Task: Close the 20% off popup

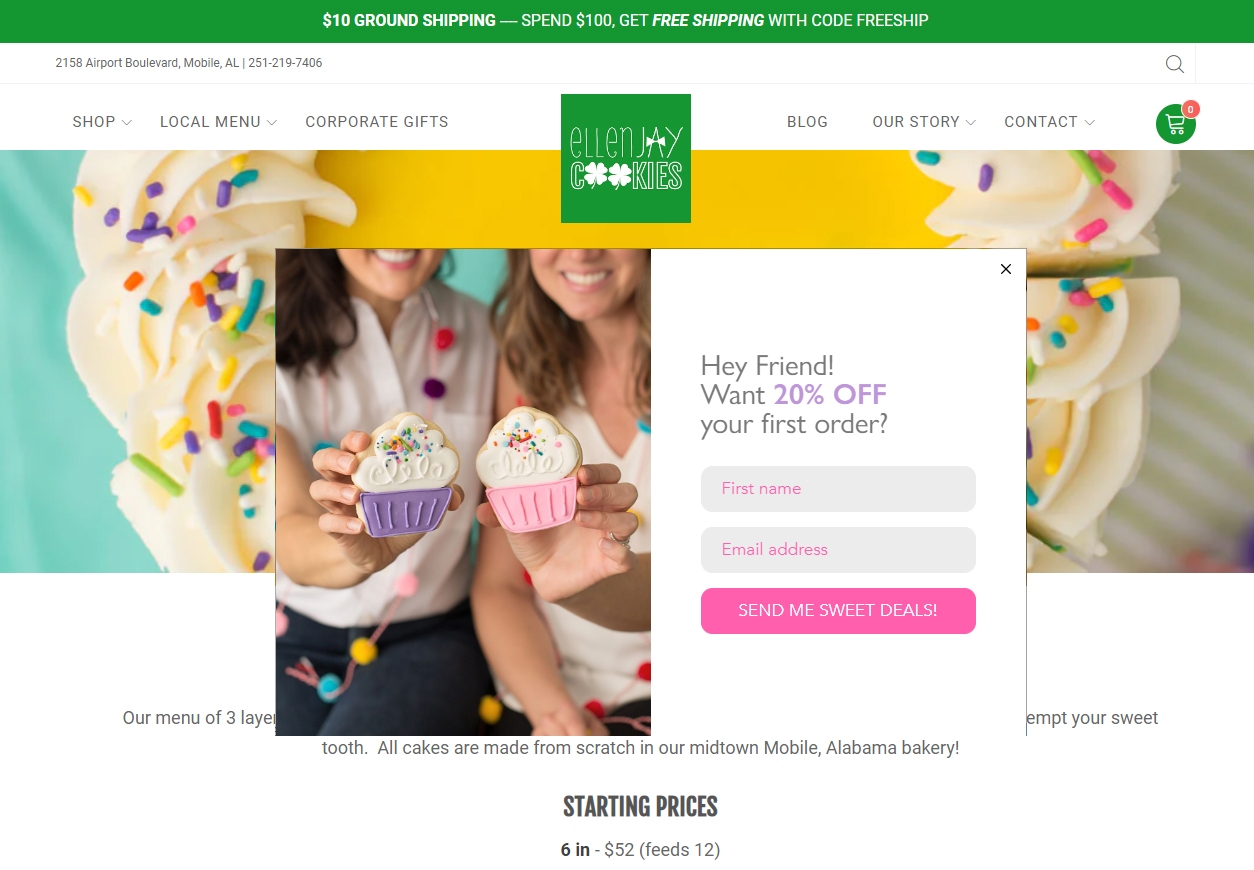Action: tap(1006, 269)
